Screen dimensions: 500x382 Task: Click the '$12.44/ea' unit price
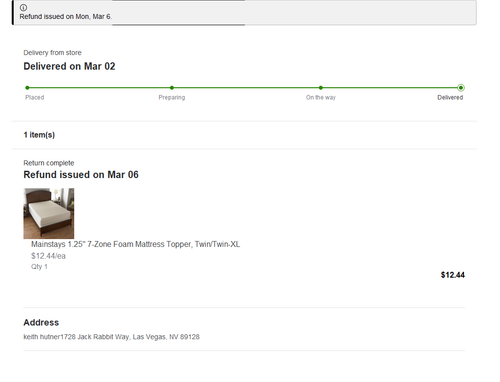point(48,256)
